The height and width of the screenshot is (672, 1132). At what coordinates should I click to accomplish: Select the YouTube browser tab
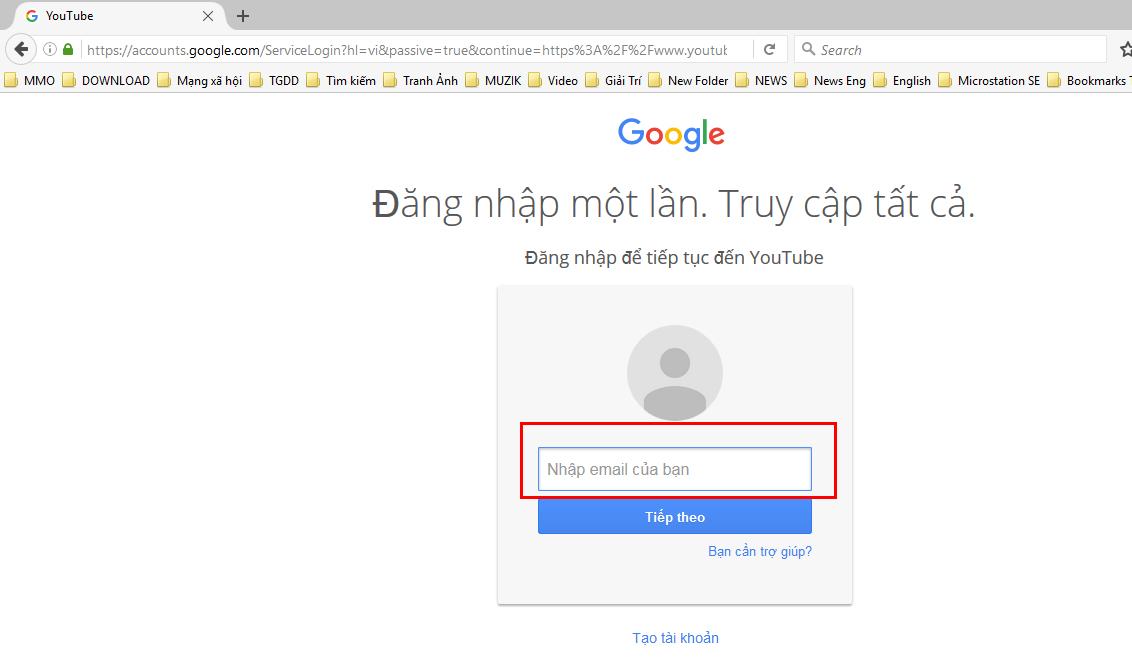118,16
